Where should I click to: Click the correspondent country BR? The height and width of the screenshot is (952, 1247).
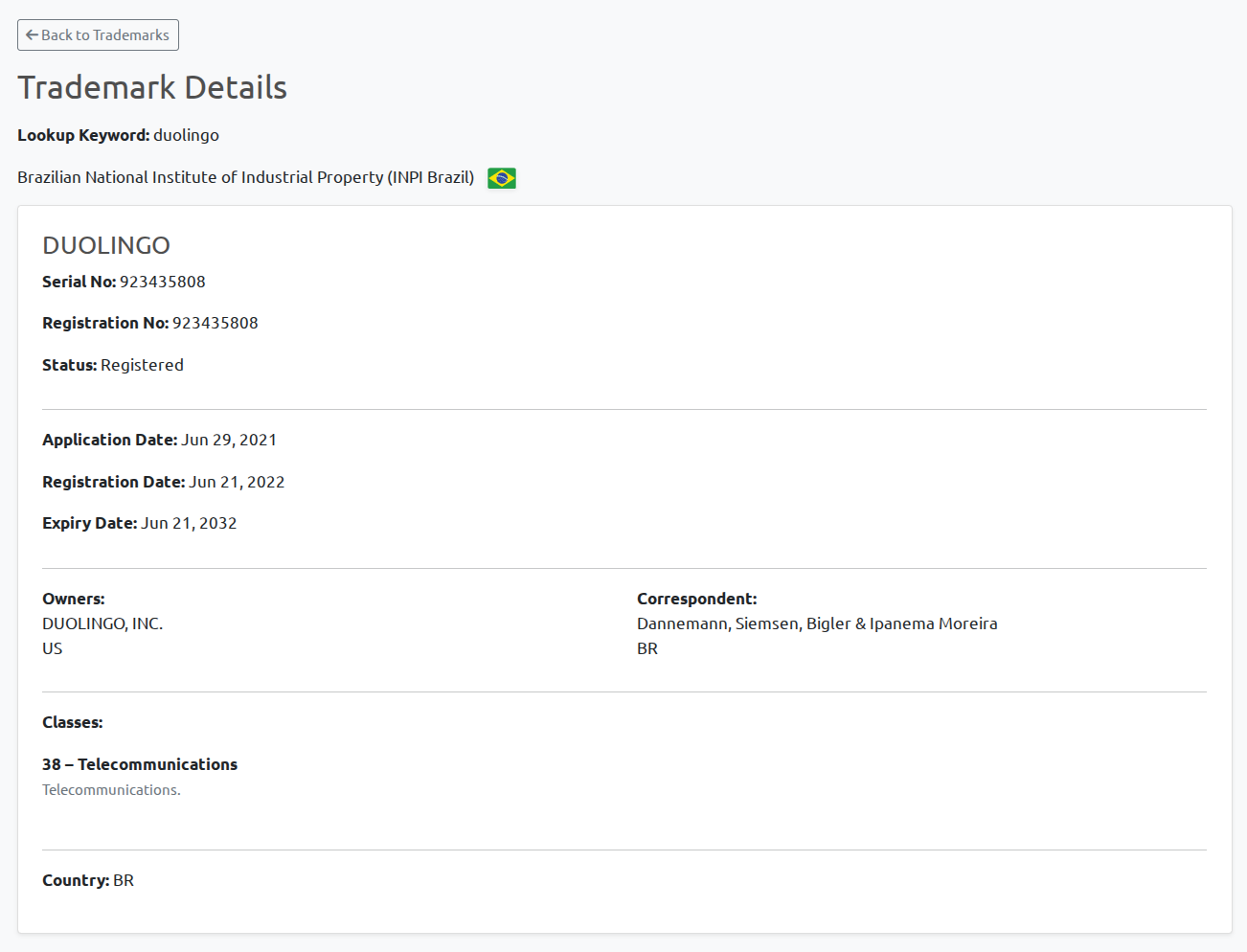point(647,648)
